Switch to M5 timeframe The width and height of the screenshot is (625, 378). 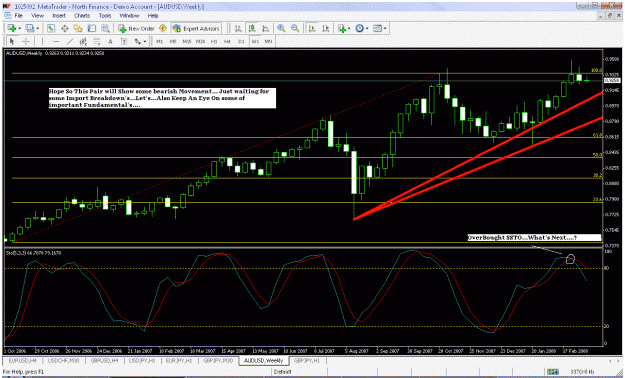[x=173, y=41]
